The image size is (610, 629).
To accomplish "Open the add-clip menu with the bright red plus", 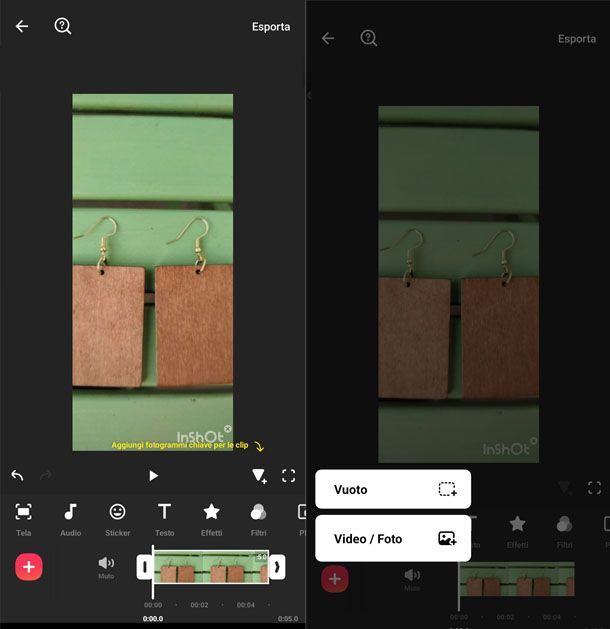I will (29, 567).
